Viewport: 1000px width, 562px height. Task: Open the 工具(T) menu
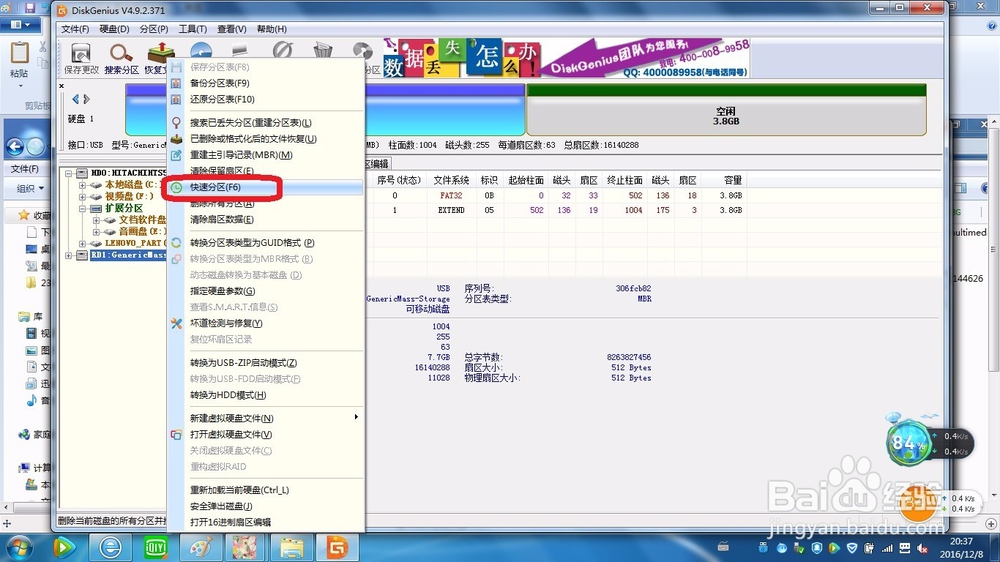193,29
